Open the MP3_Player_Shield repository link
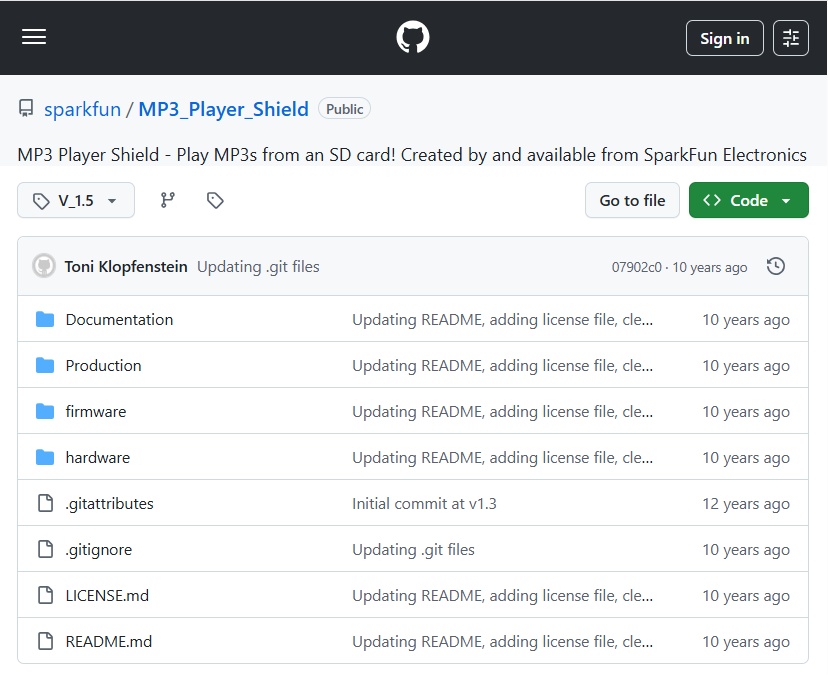This screenshot has height=676, width=828. pyautogui.click(x=223, y=109)
